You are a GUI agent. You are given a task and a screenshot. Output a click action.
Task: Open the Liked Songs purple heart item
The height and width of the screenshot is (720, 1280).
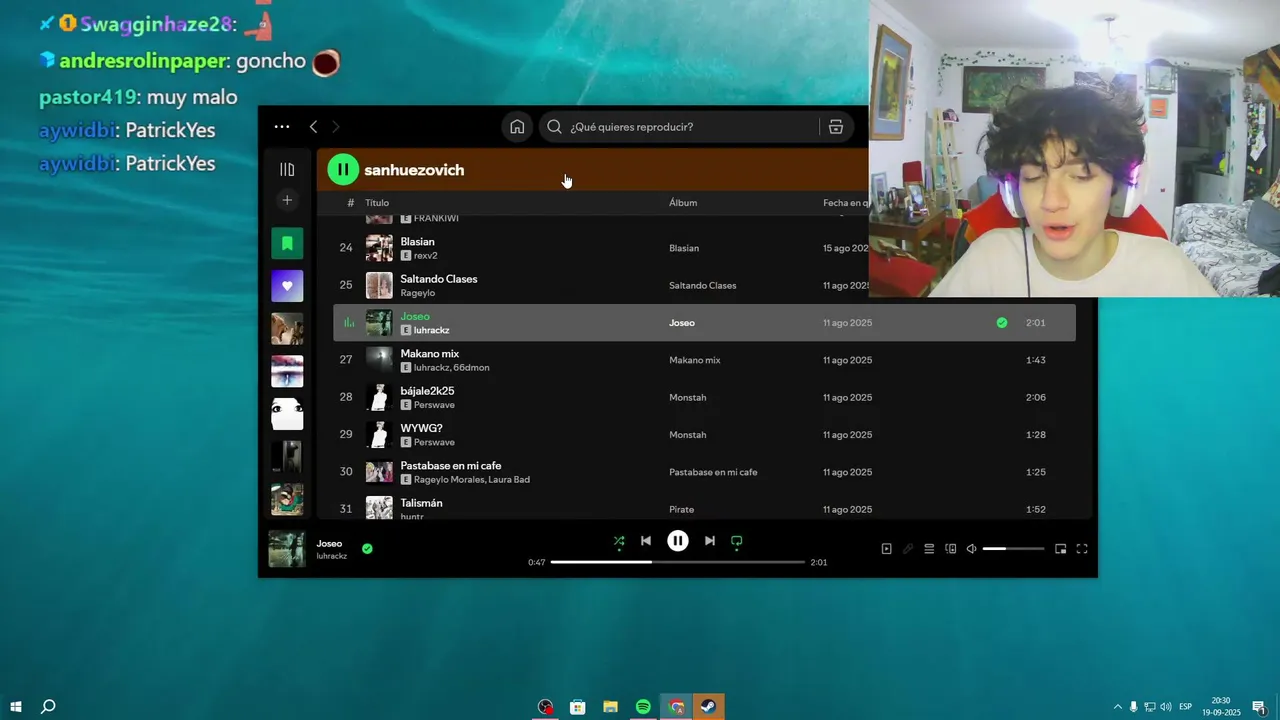click(x=287, y=286)
